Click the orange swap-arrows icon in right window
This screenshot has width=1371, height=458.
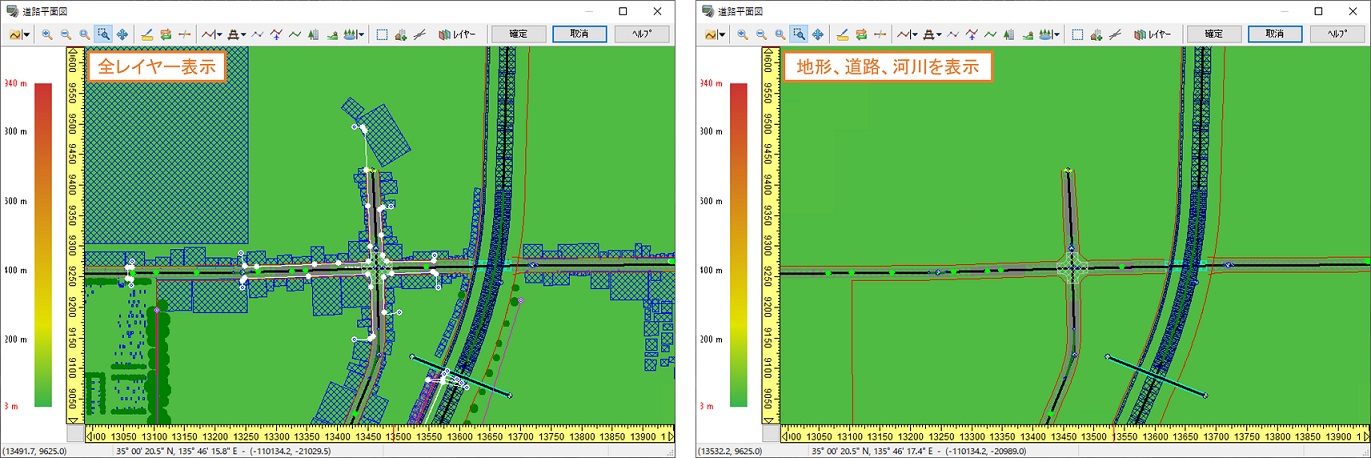pyautogui.click(x=862, y=34)
